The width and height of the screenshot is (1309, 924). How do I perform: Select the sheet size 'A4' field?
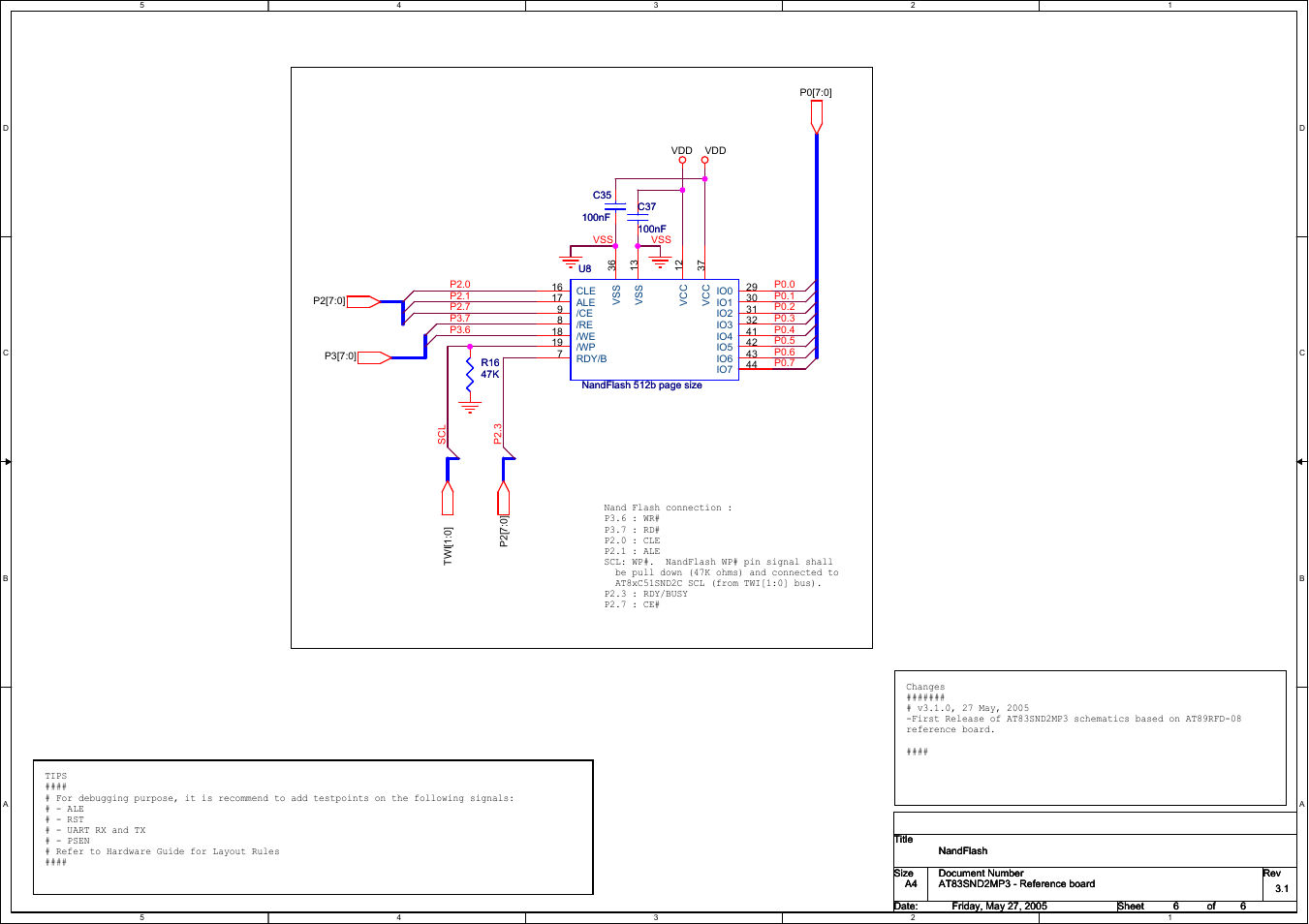coord(911,883)
